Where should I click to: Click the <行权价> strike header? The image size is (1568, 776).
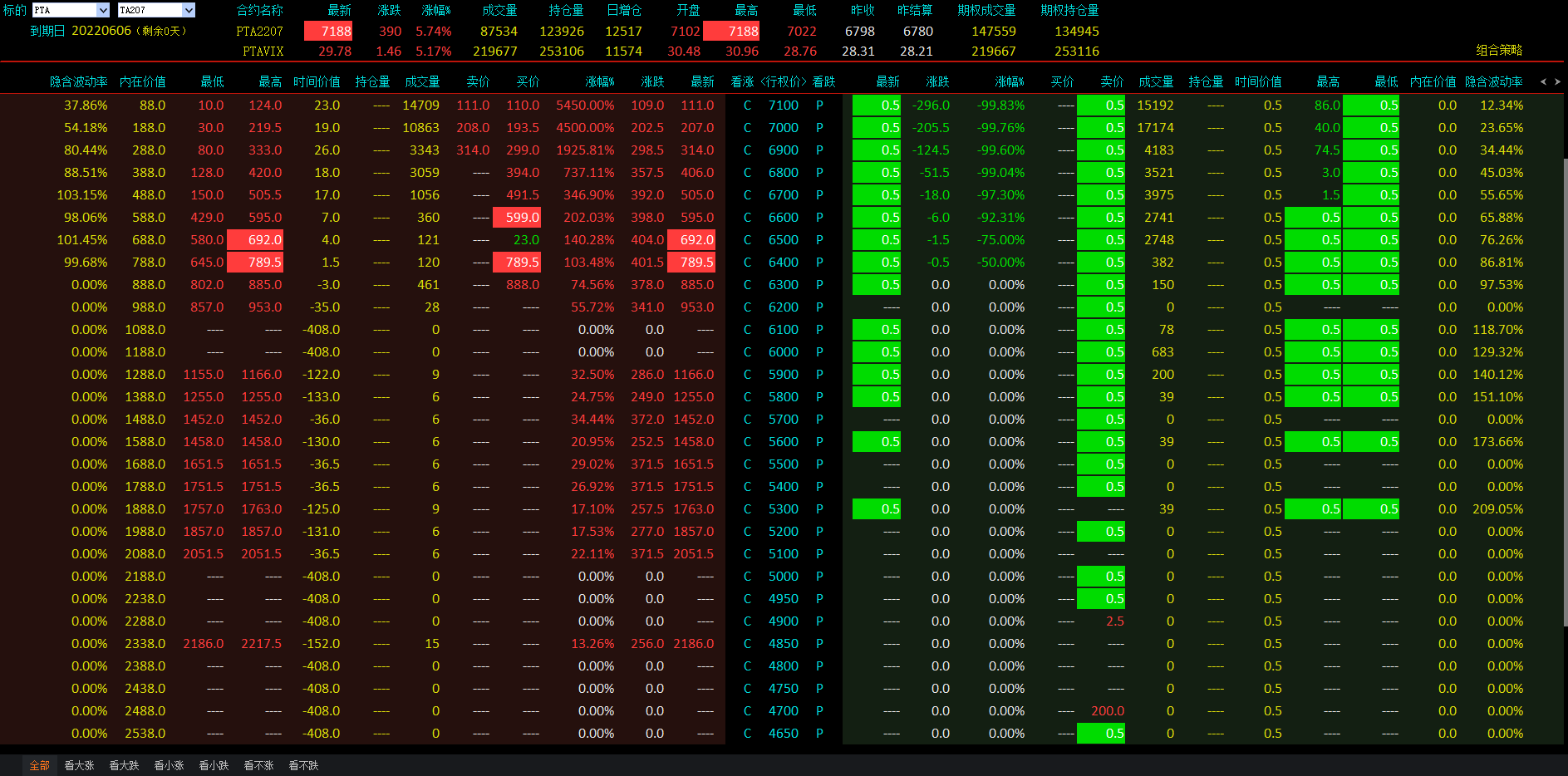coord(783,81)
